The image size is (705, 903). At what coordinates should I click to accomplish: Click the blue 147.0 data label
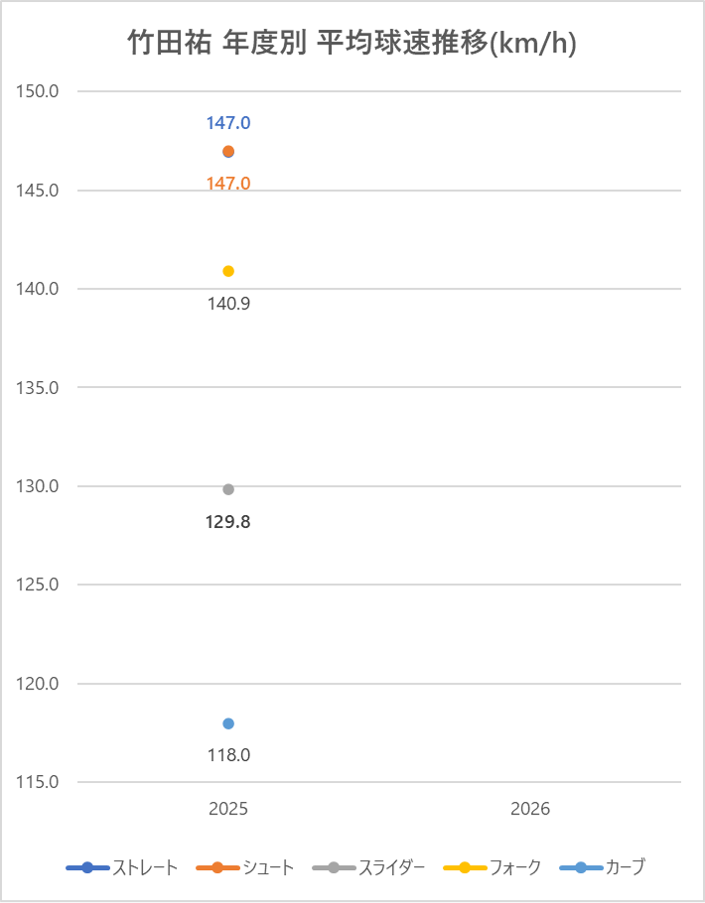pyautogui.click(x=228, y=123)
